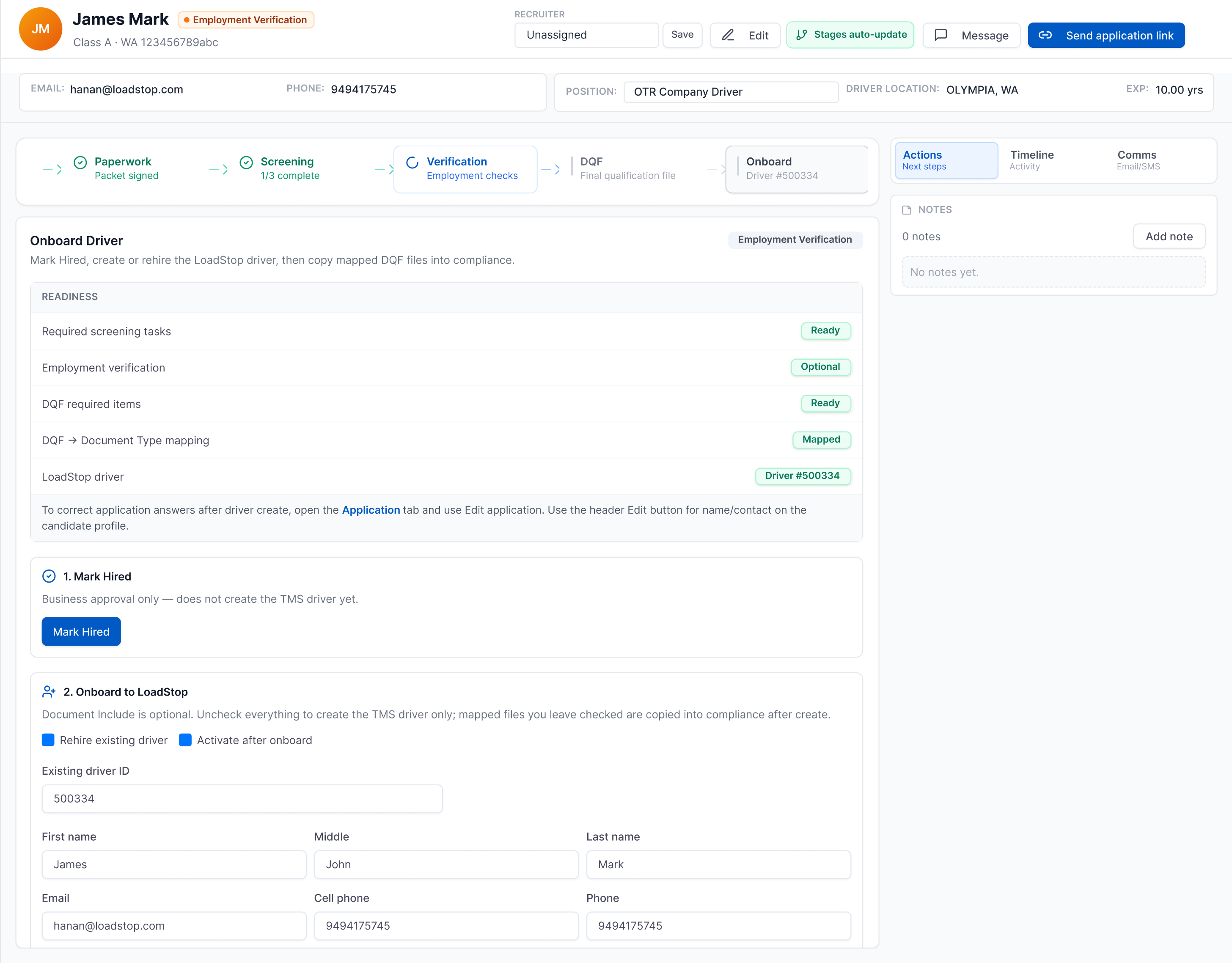Click the Ready badge for Required screening tasks
1232x963 pixels.
click(826, 330)
